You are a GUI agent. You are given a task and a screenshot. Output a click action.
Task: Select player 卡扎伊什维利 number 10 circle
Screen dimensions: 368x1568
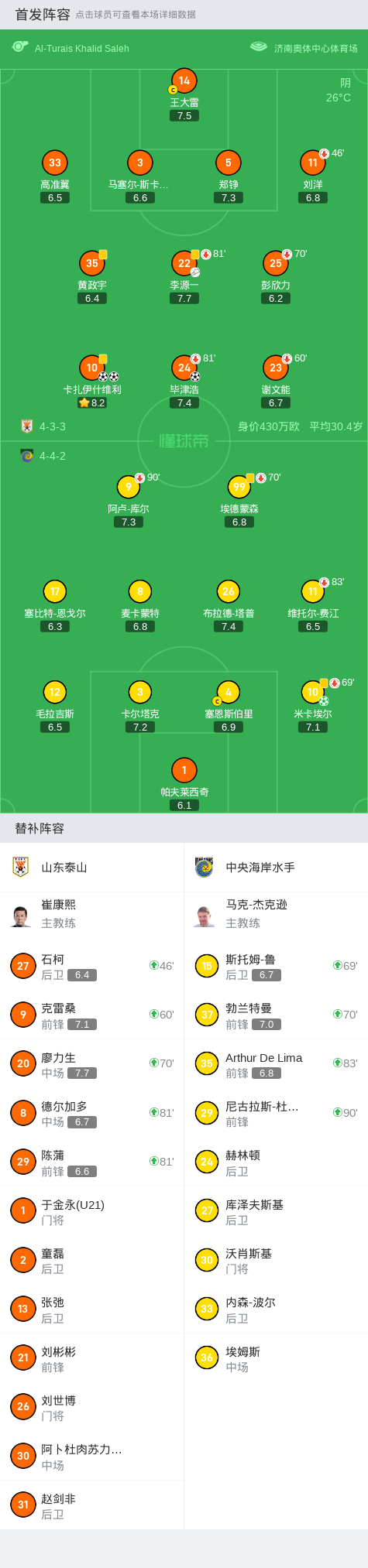click(92, 368)
